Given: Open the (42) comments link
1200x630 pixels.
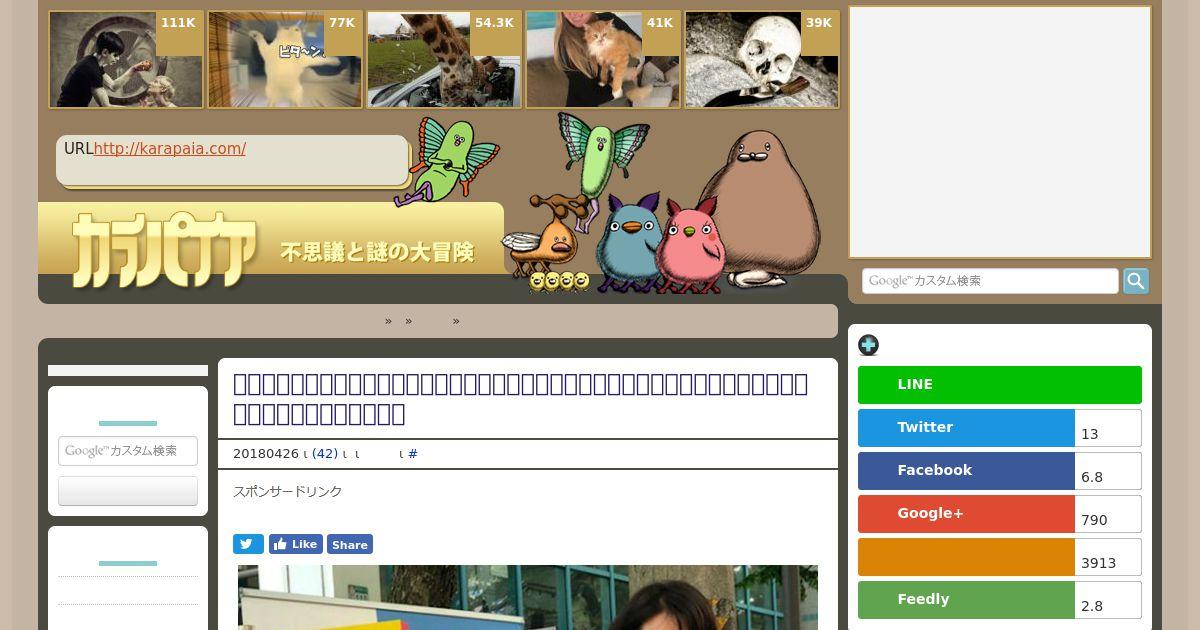Looking at the screenshot, I should (x=325, y=454).
